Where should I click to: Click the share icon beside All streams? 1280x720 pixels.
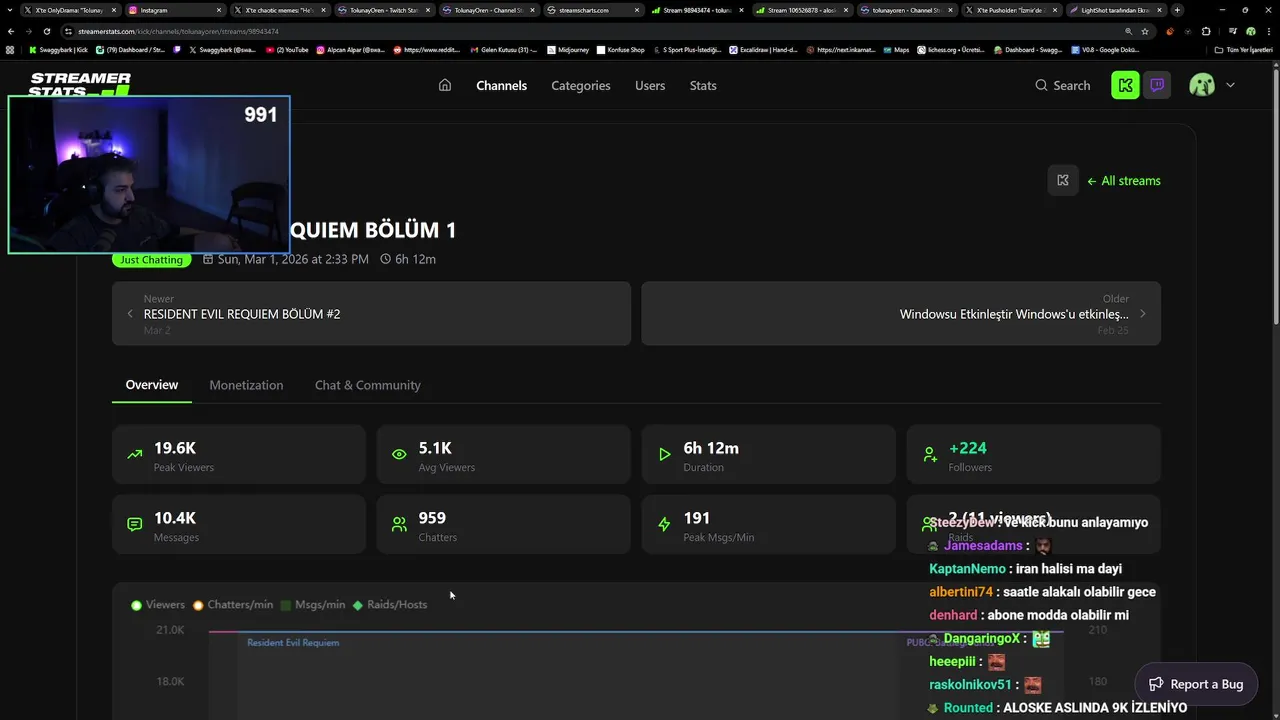[1063, 180]
